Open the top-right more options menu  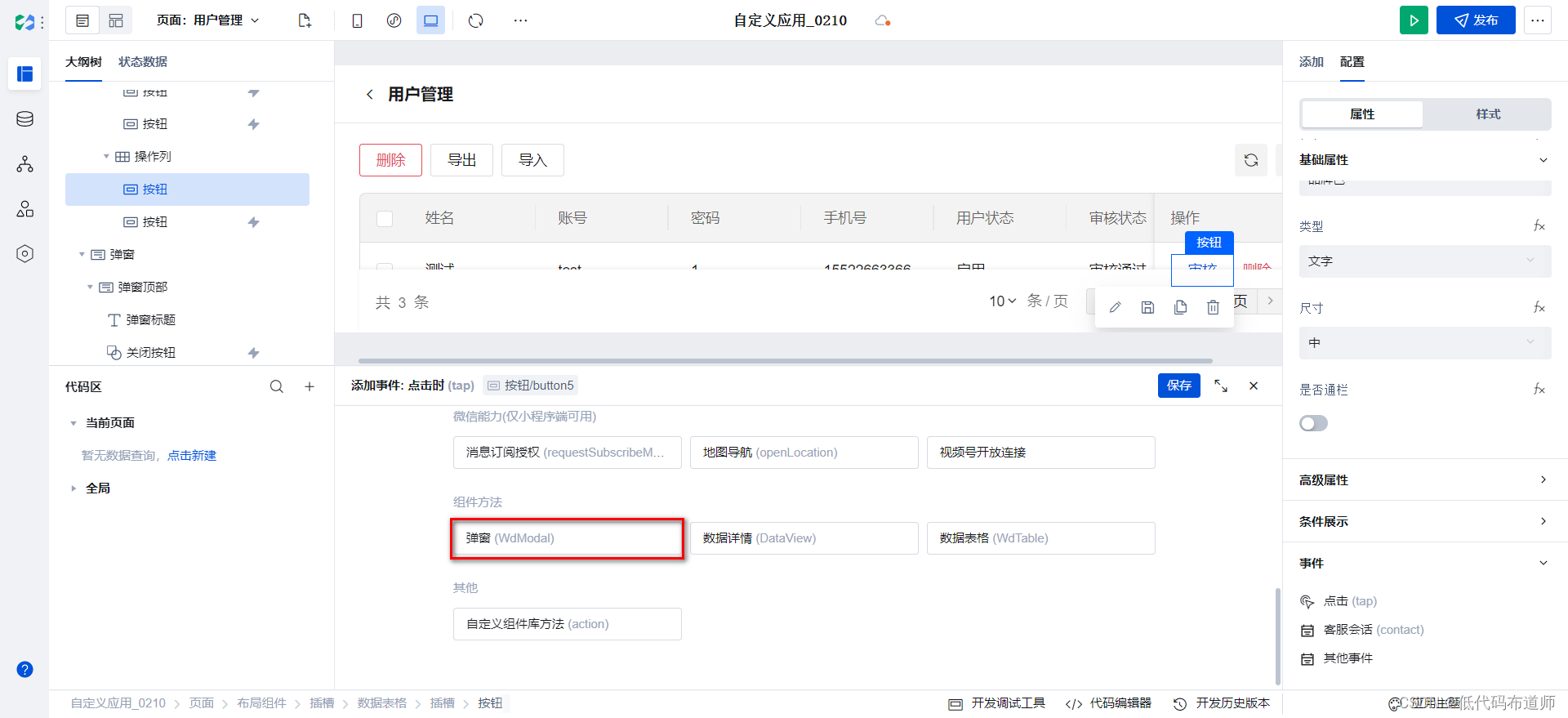[1538, 20]
